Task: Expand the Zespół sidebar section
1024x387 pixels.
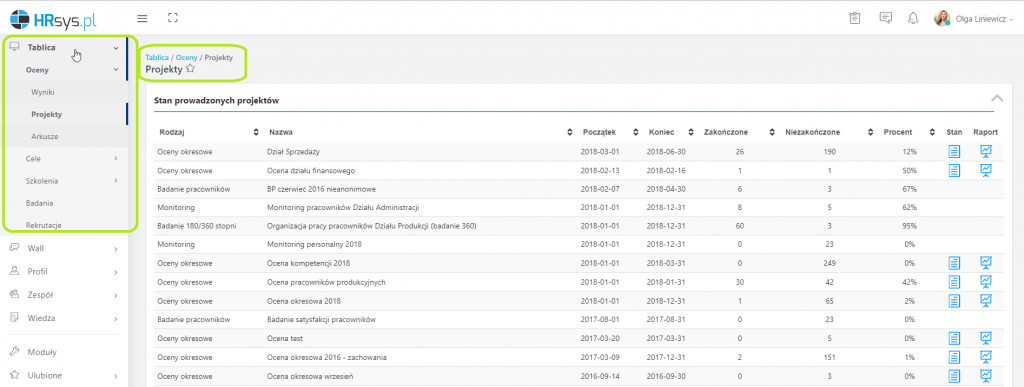Action: point(116,295)
